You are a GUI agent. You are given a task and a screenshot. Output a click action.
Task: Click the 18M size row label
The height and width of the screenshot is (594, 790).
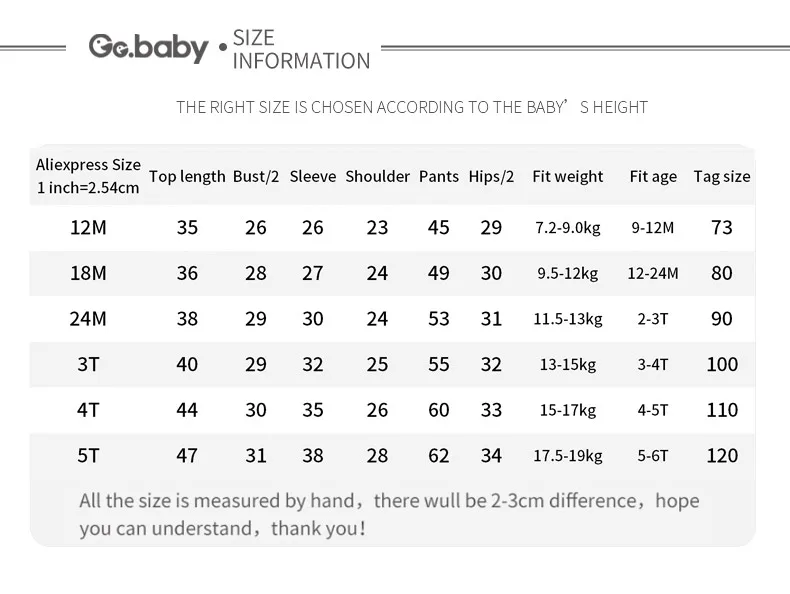coord(88,273)
